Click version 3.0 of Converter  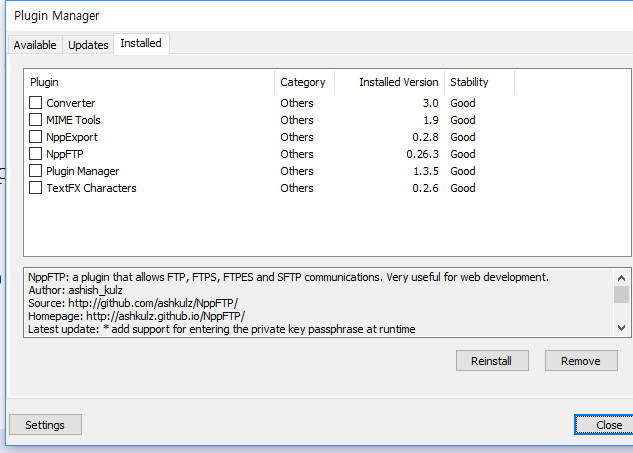(x=430, y=103)
